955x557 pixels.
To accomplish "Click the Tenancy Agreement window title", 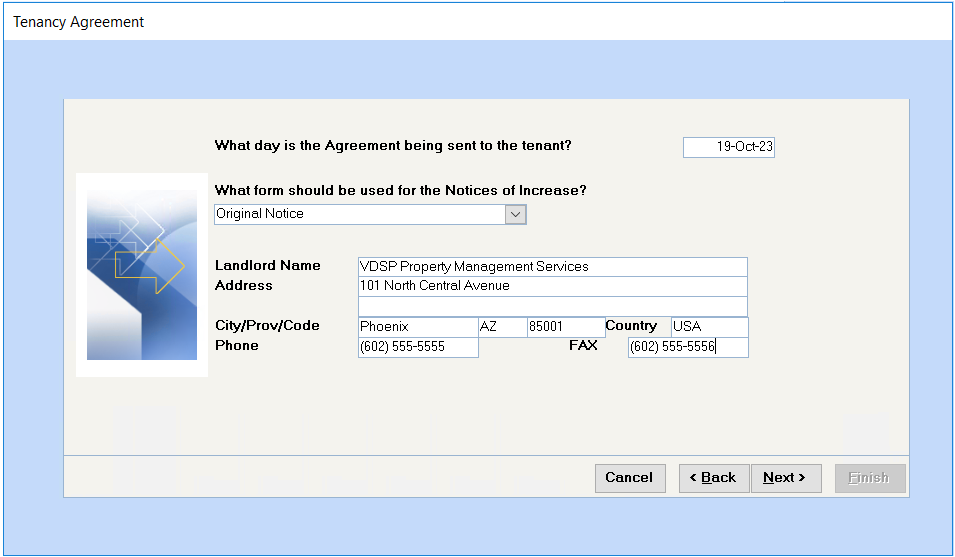I will point(79,22).
